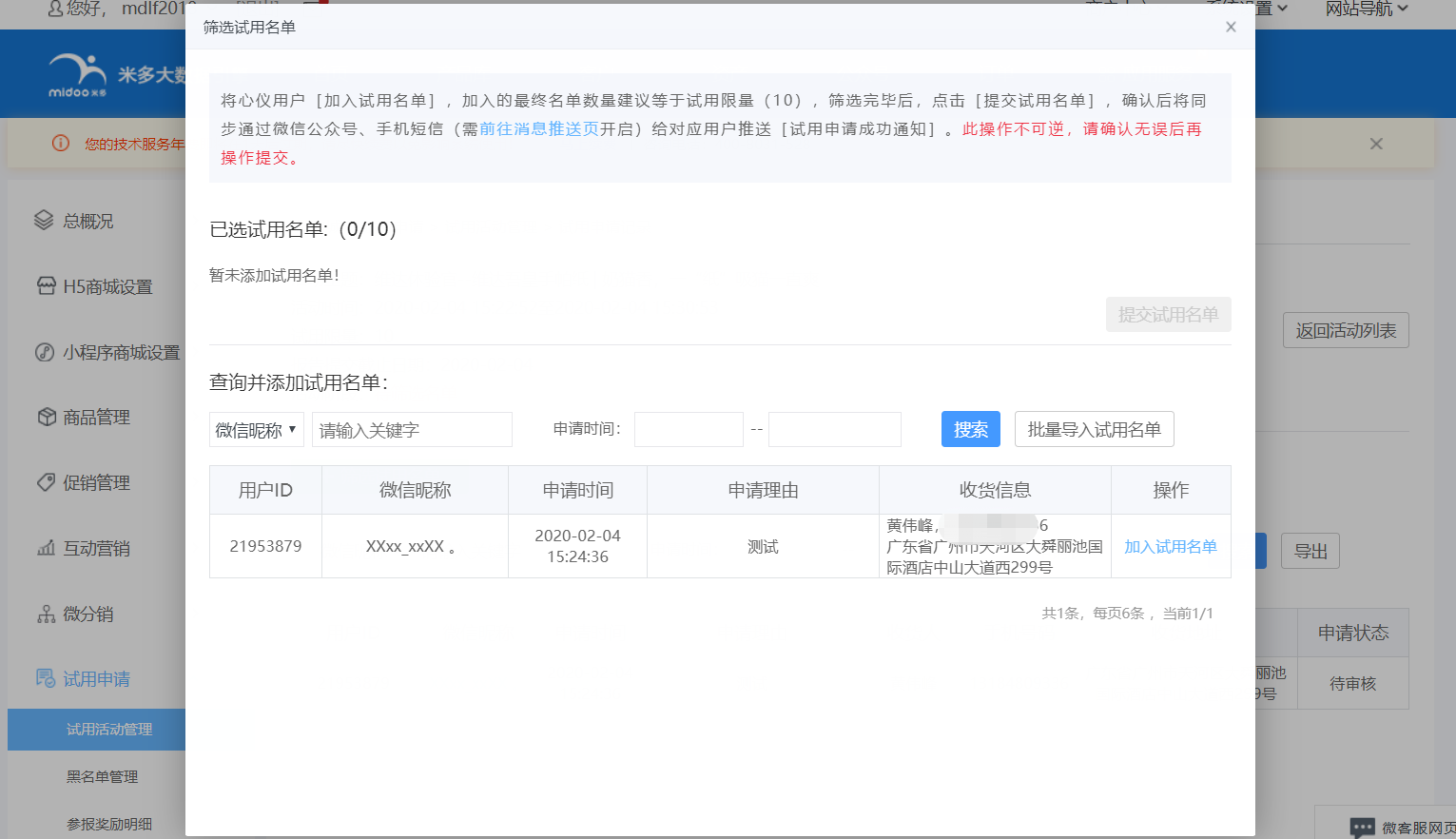This screenshot has height=839, width=1456.
Task: Click 批量导入试用名单 button
Action: (1095, 429)
